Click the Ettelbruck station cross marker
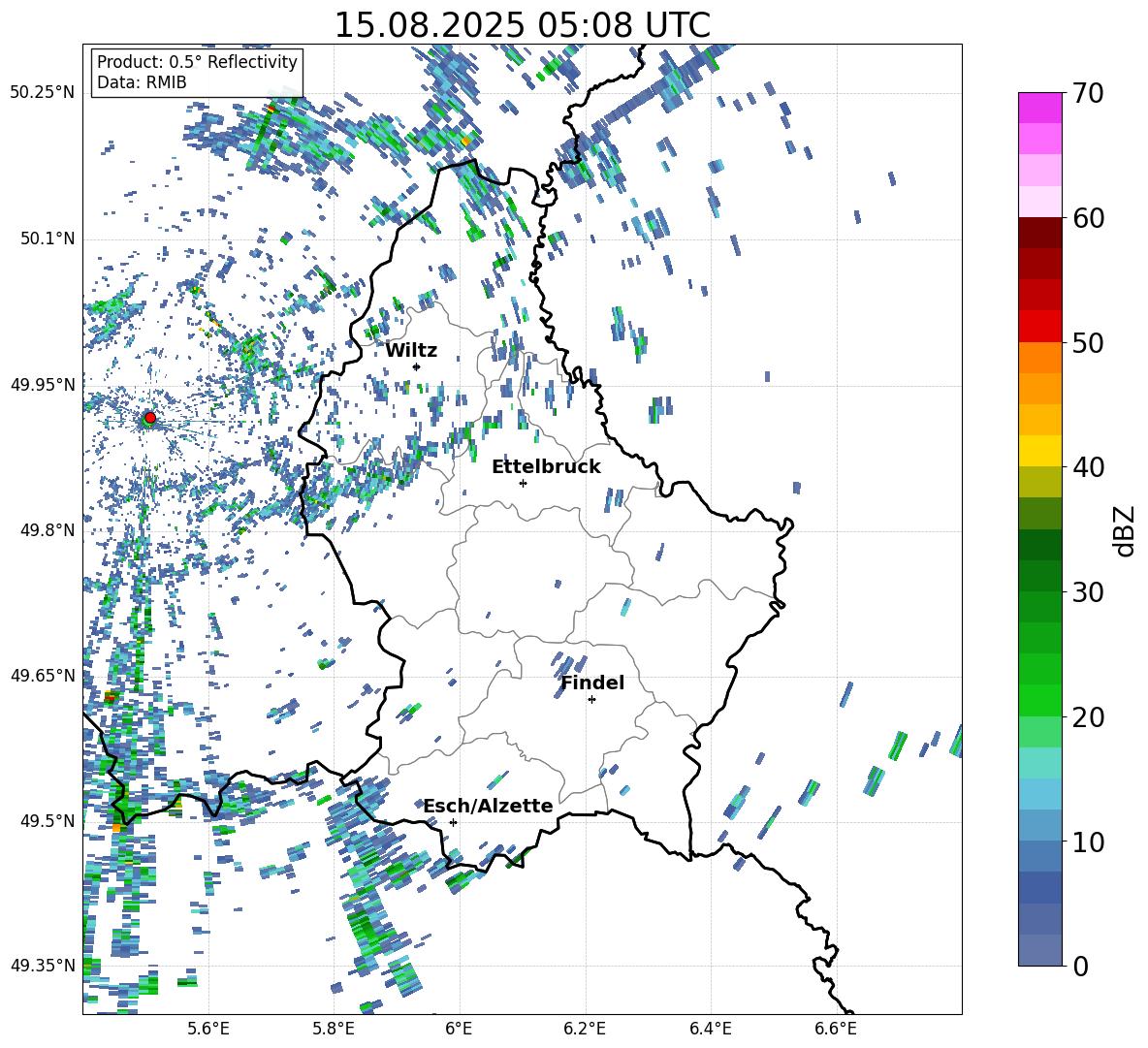Screen dimensions: 1148x1048 [523, 483]
